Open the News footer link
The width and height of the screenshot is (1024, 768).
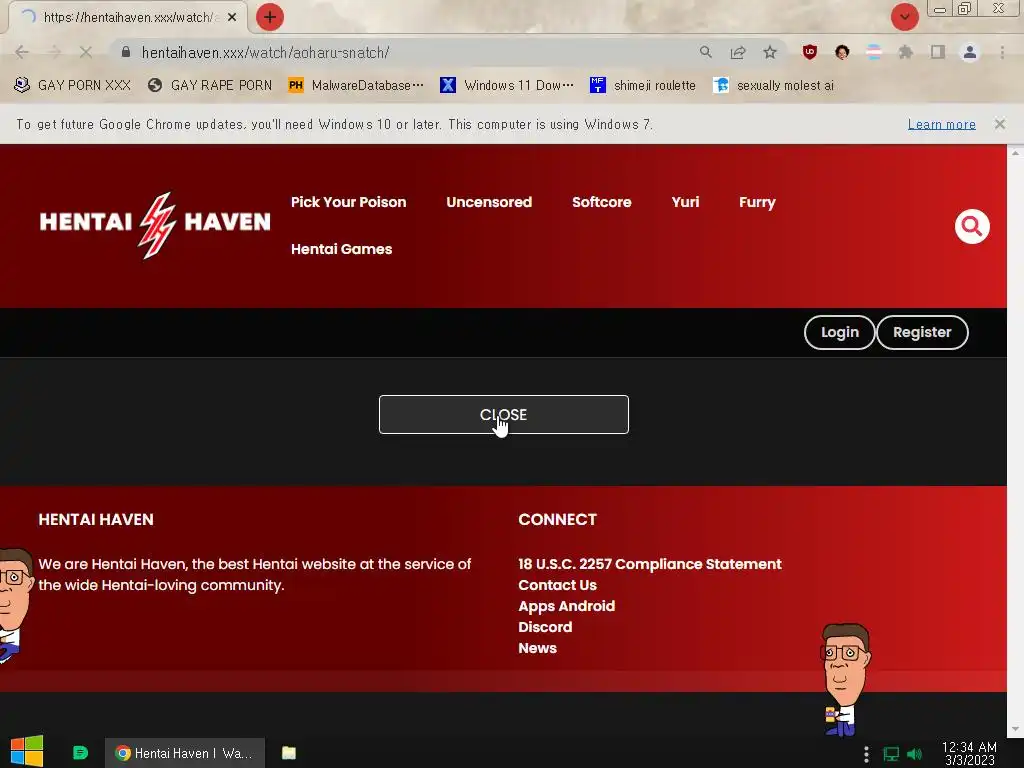537,648
